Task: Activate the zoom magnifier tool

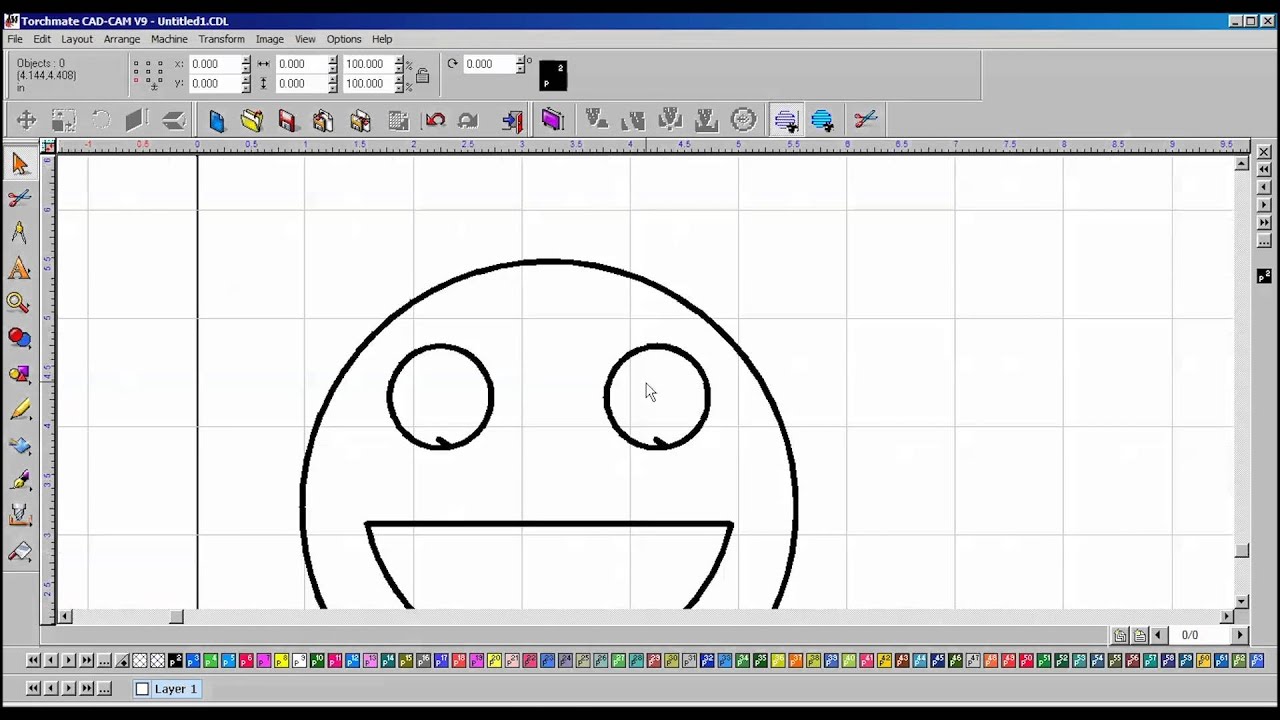Action: coord(20,302)
